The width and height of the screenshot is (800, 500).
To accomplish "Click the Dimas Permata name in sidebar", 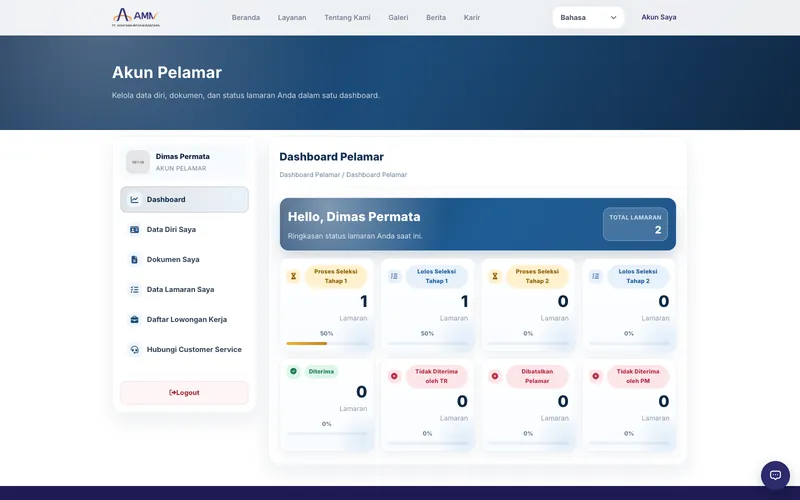I will [183, 157].
